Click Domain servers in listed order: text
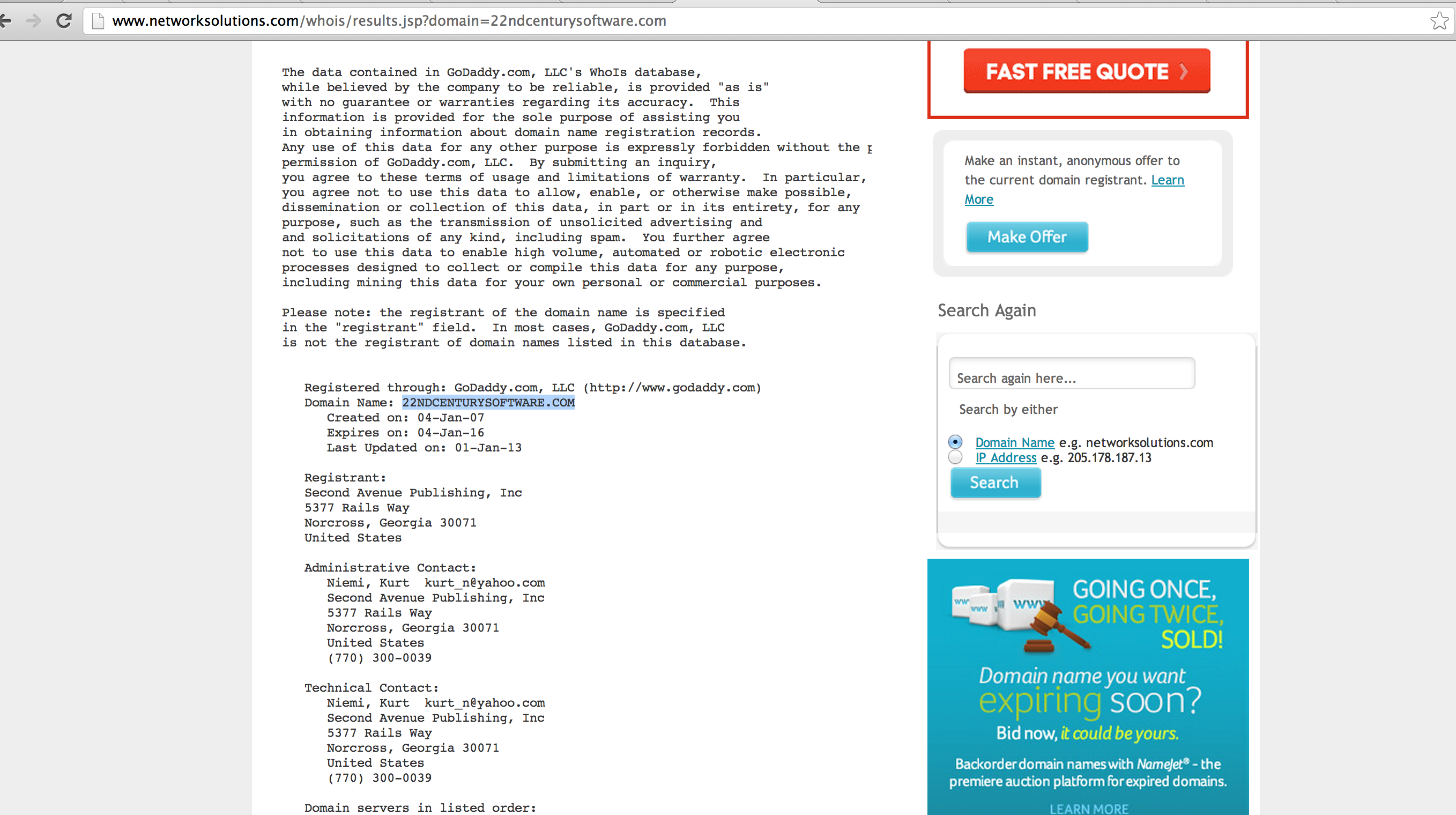 point(420,807)
